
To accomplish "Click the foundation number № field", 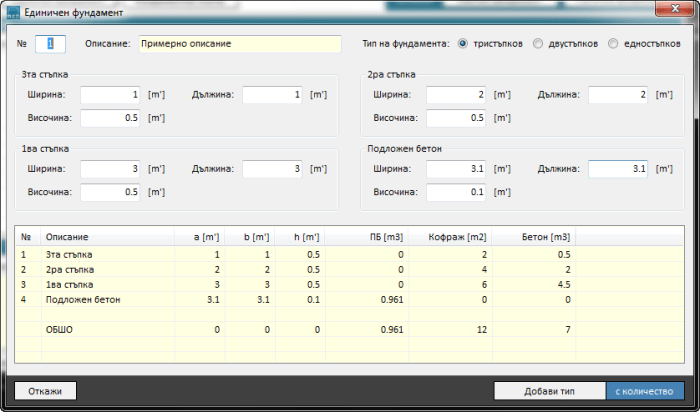I will 51,44.
